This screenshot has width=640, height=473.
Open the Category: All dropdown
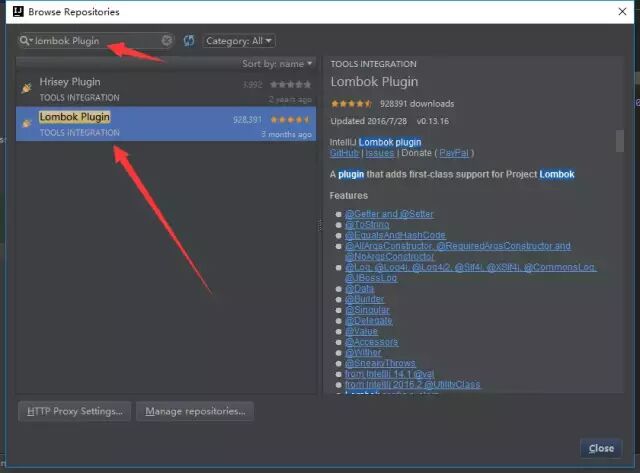[239, 41]
